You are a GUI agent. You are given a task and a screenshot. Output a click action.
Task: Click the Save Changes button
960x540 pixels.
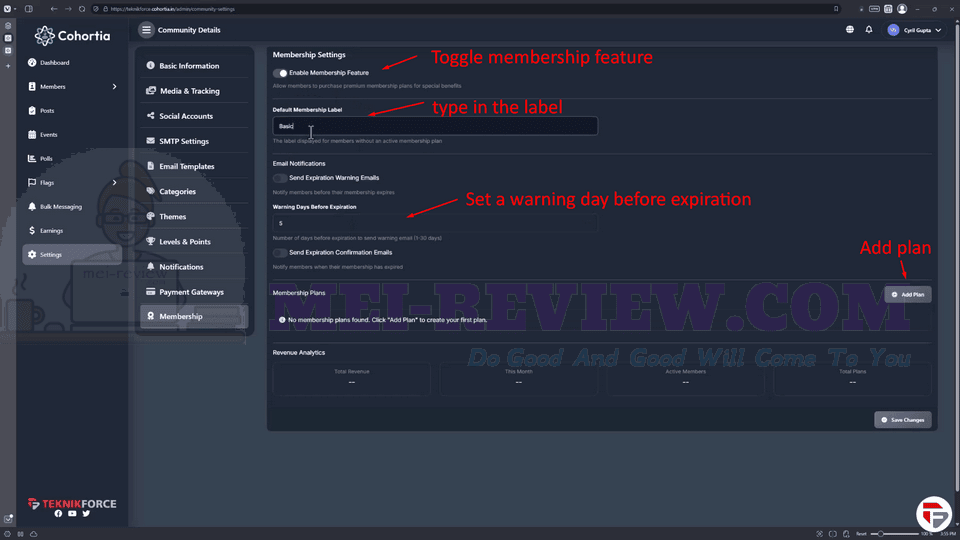click(903, 420)
